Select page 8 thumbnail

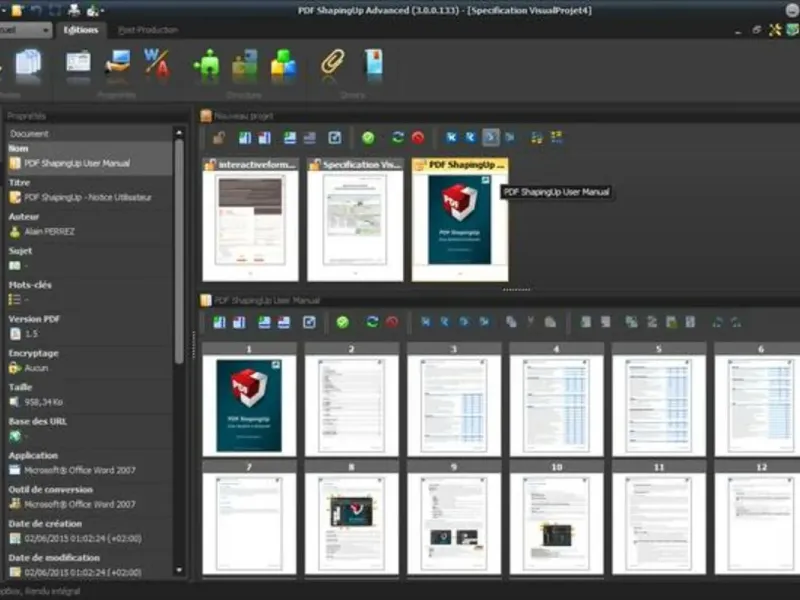pyautogui.click(x=352, y=518)
